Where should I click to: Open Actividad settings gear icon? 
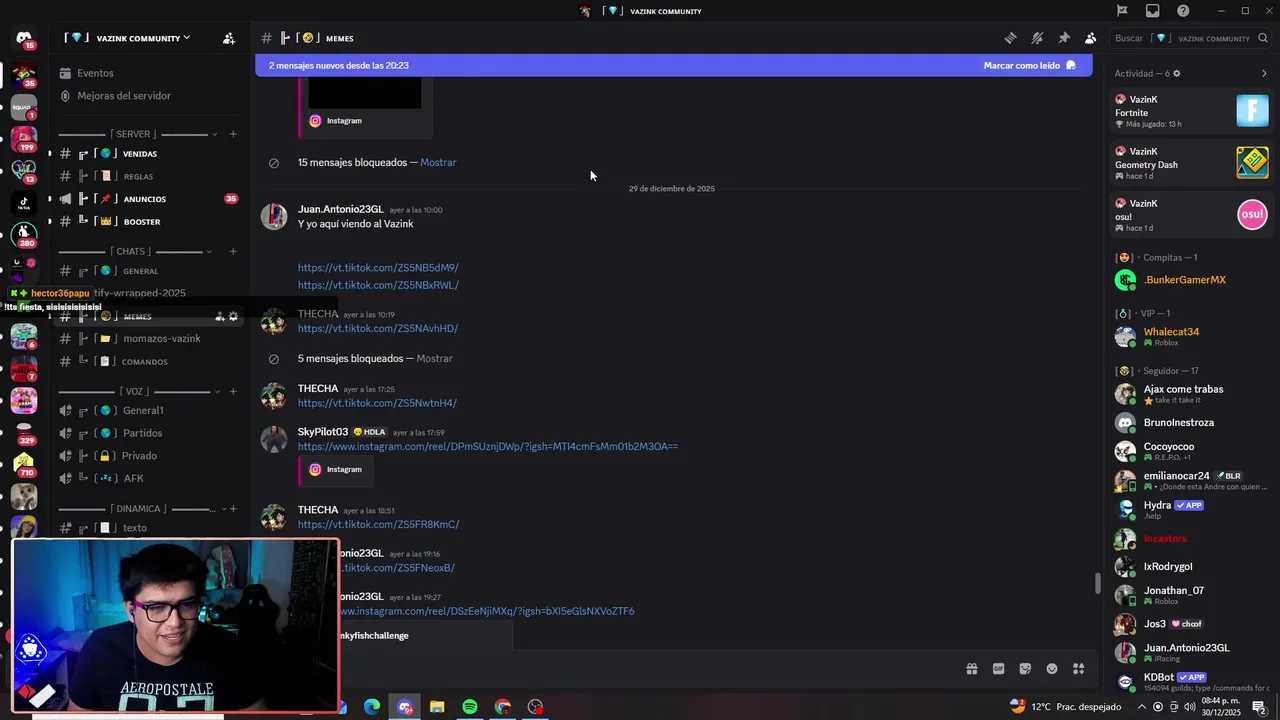(x=1176, y=74)
